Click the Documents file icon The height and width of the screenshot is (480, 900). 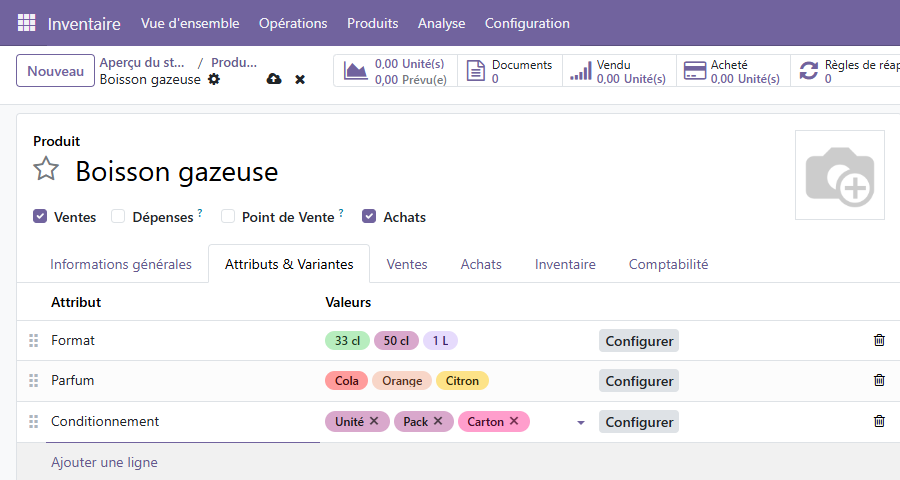coord(476,71)
